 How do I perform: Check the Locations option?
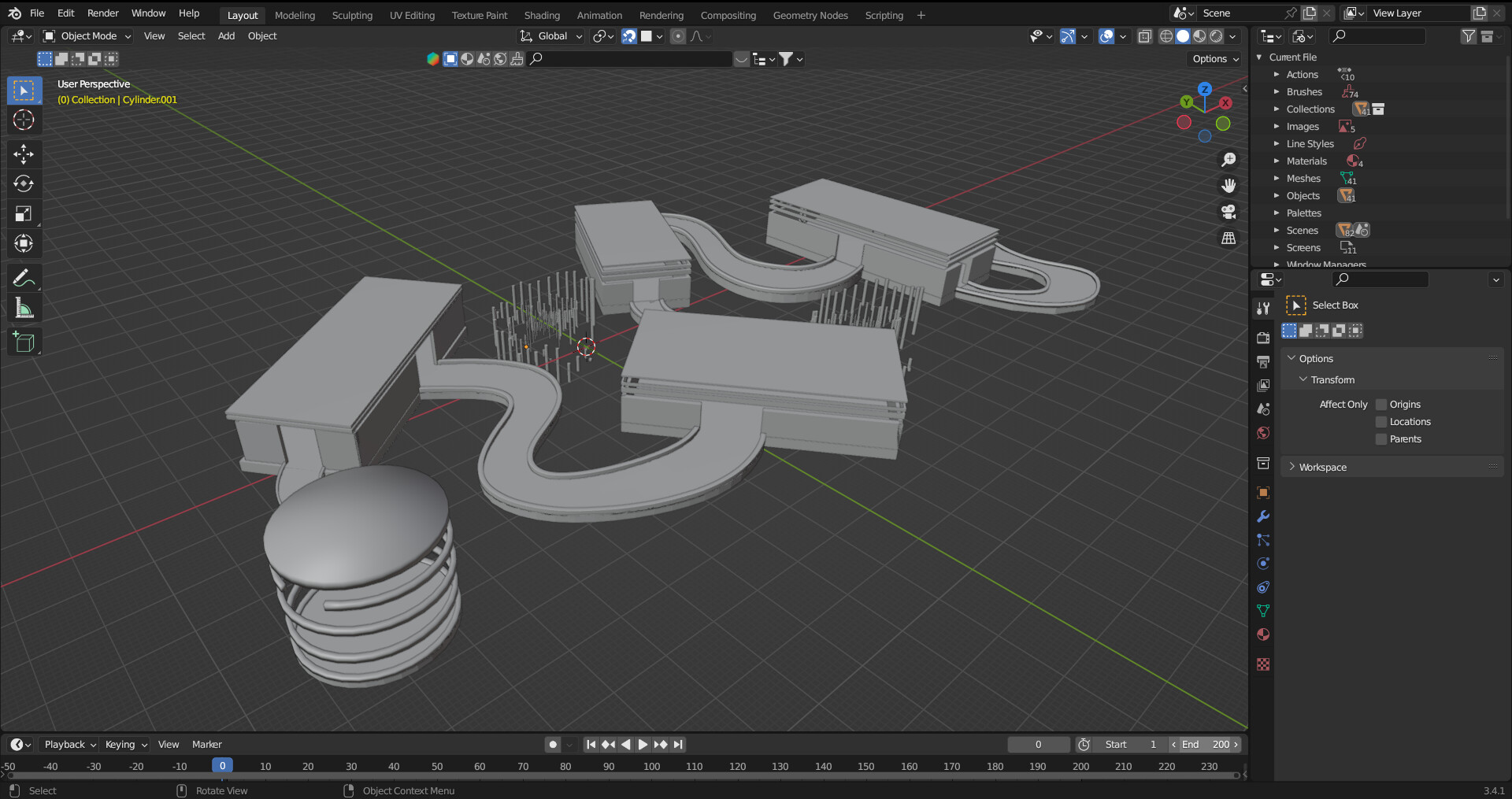pyautogui.click(x=1380, y=422)
